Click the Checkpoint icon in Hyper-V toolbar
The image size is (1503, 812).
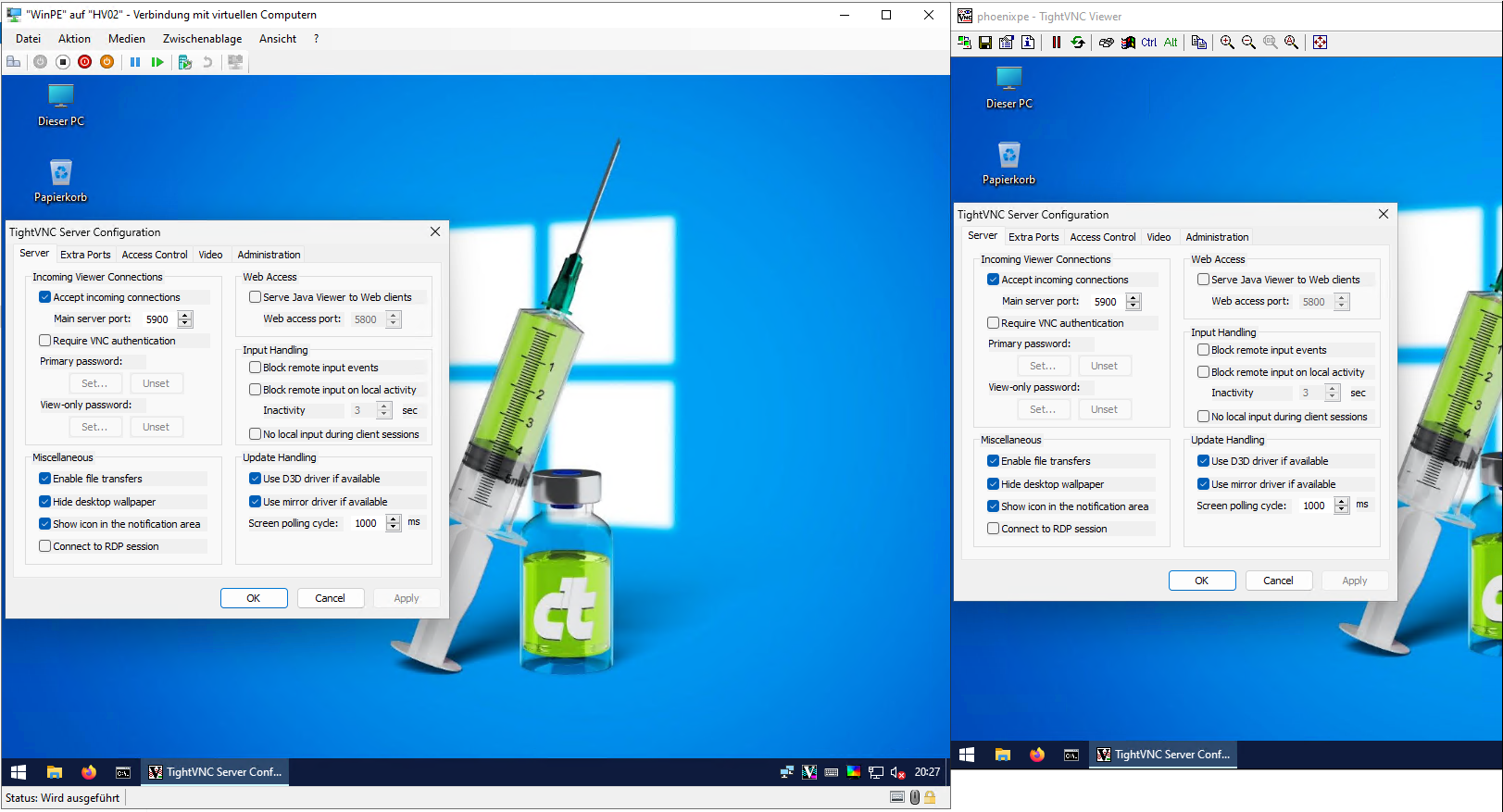click(184, 62)
